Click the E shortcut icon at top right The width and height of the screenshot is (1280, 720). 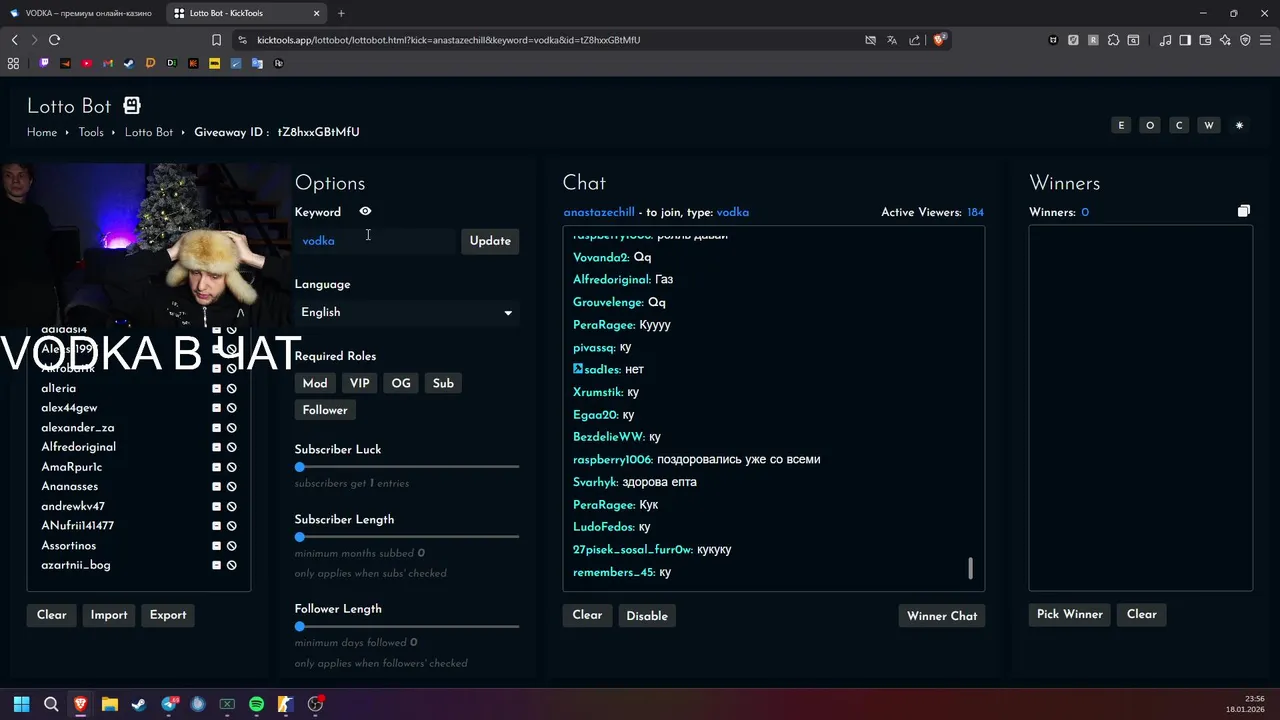pos(1121,126)
